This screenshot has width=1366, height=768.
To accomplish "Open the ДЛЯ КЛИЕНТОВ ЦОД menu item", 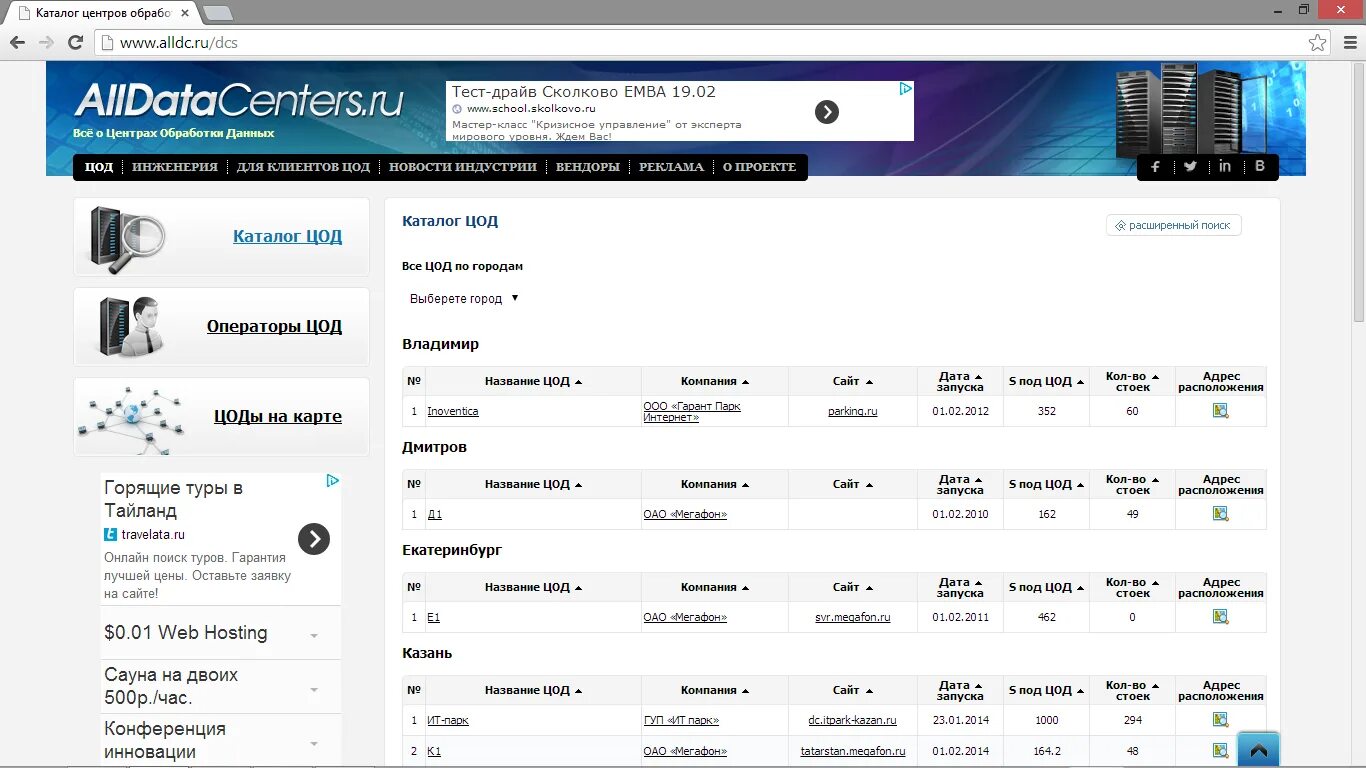I will click(x=303, y=167).
